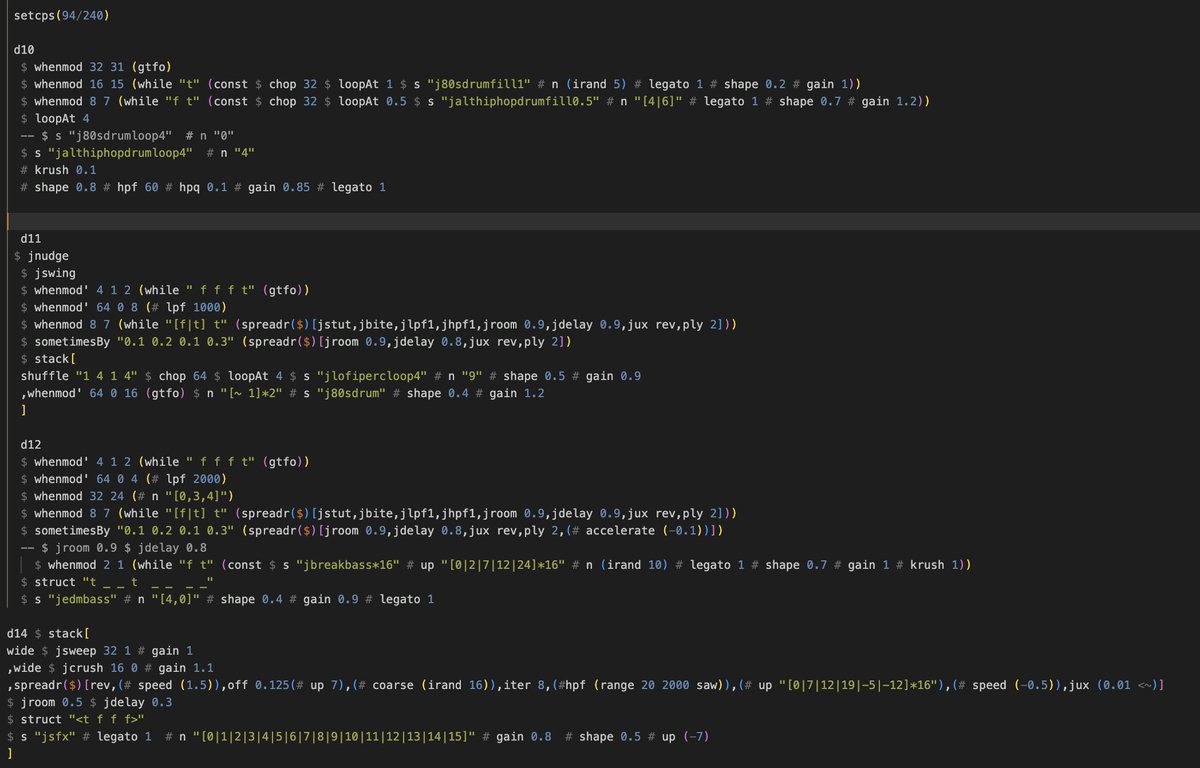Click the "jnudge" line

[x=42, y=256]
